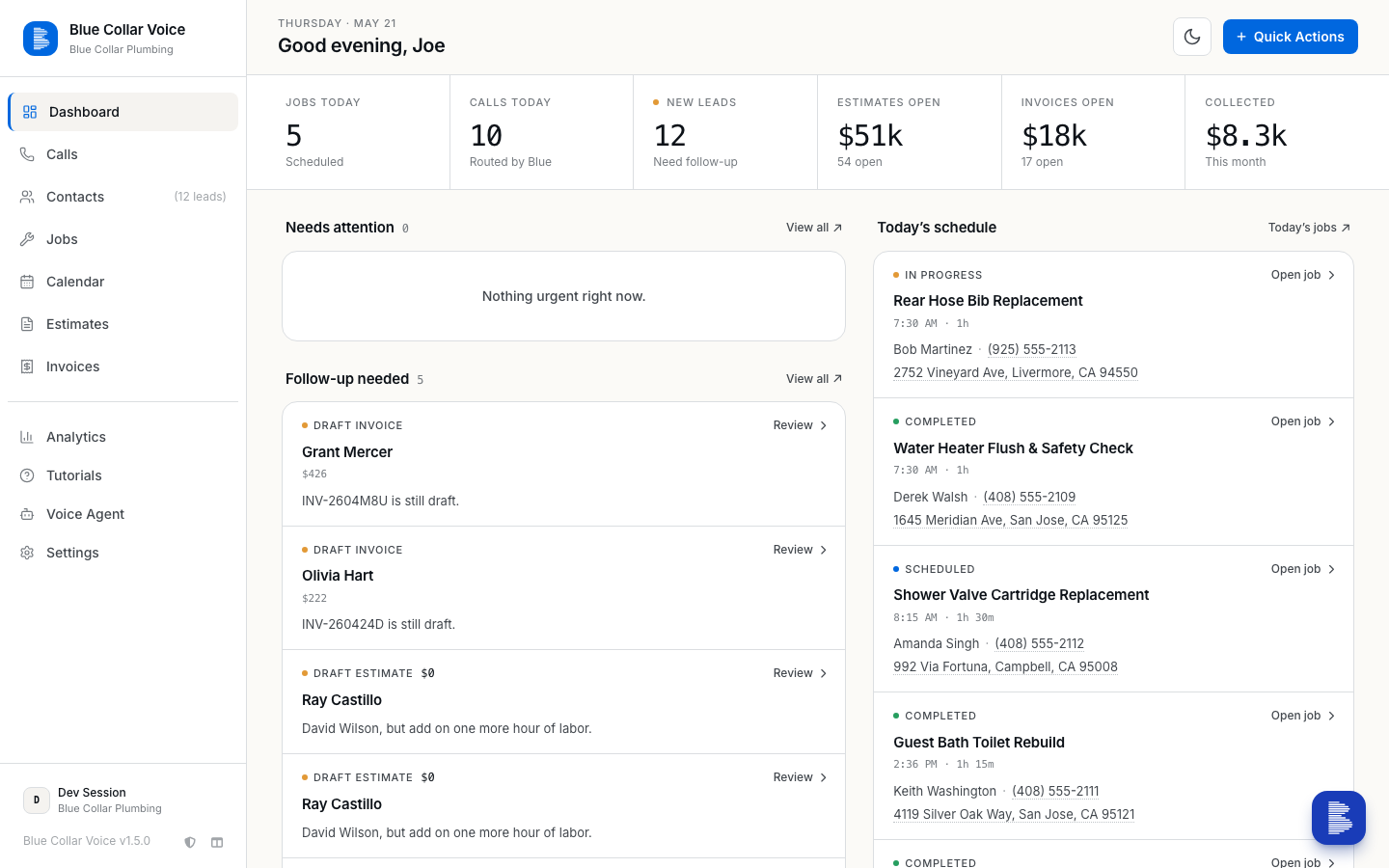Open address 992 Via Fortuna, Campbell
Screen dimensions: 1389x868
pos(1005,666)
